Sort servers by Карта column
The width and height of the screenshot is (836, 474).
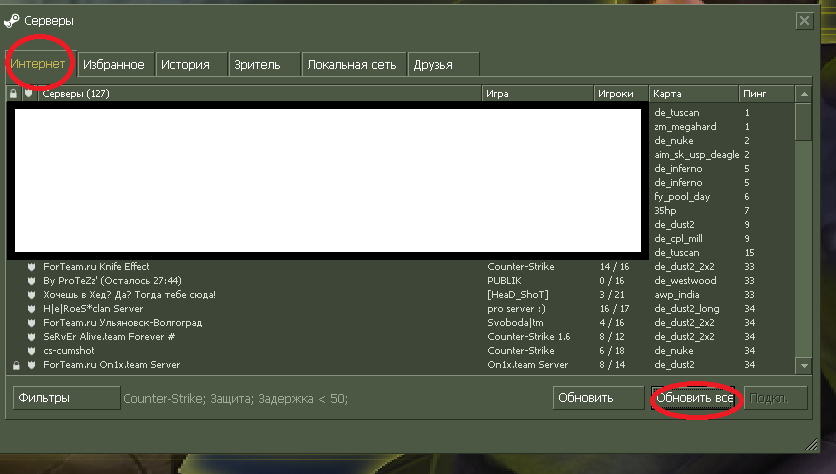click(694, 93)
